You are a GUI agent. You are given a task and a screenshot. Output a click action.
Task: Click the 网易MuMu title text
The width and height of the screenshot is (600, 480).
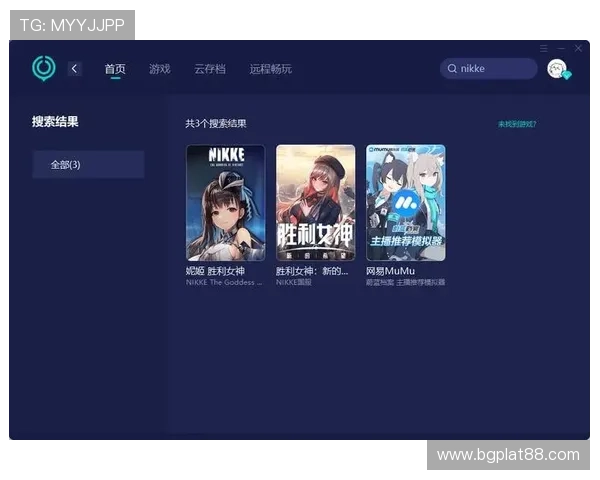click(x=390, y=271)
